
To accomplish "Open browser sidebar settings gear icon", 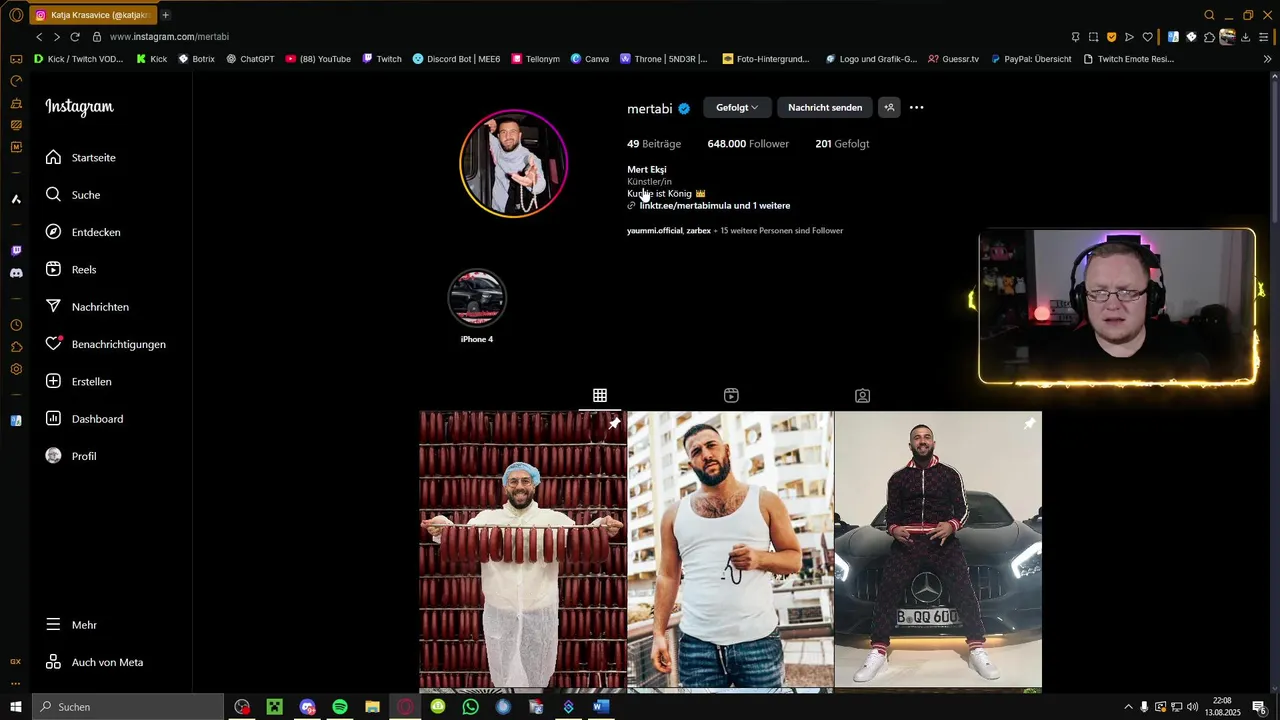I will 16,369.
